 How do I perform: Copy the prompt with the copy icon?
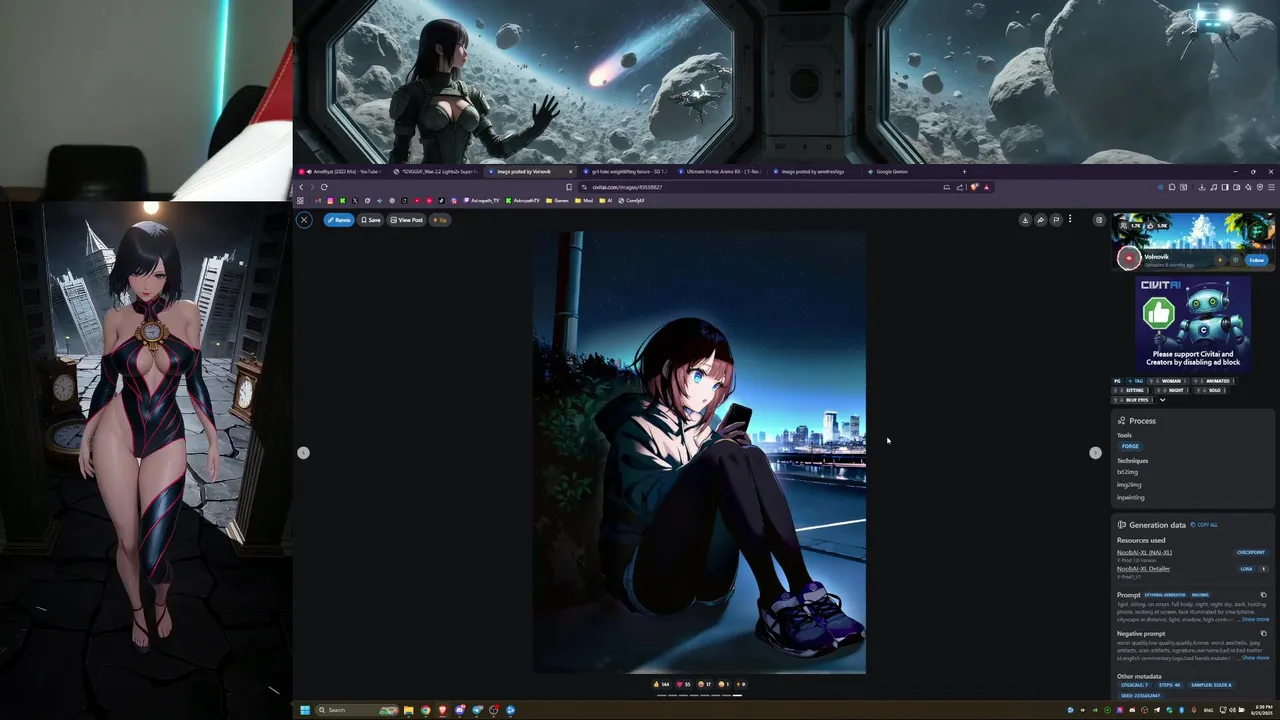click(1263, 595)
